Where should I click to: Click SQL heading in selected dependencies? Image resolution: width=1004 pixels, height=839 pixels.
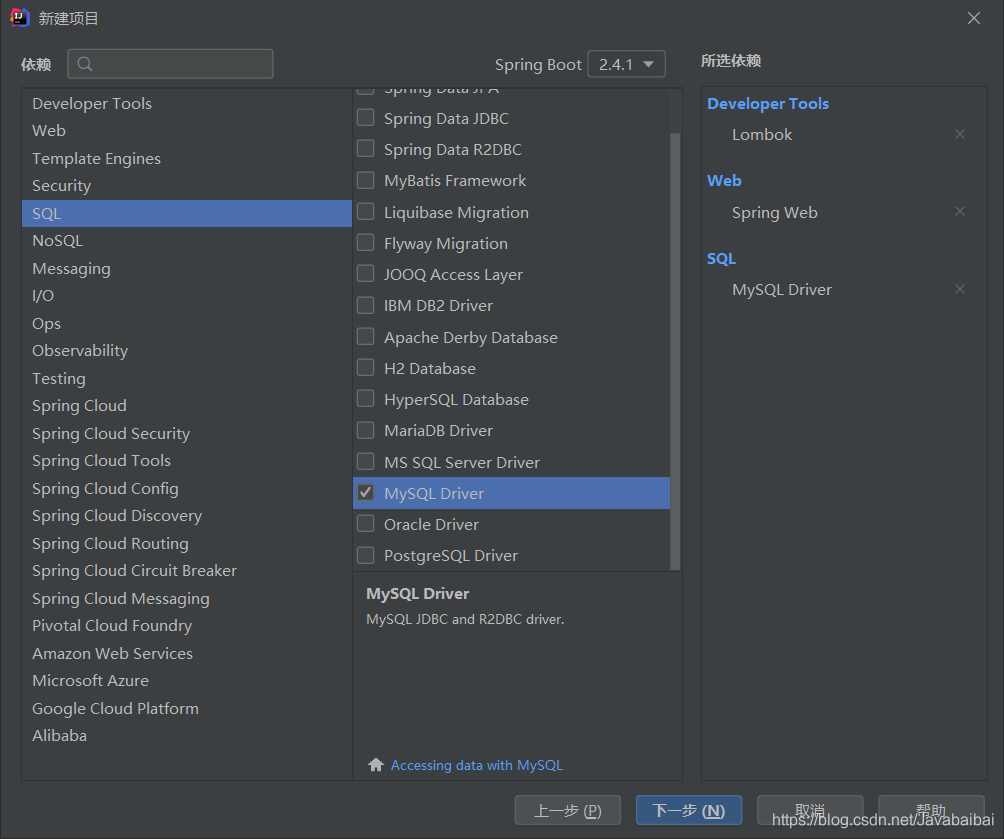(x=721, y=259)
